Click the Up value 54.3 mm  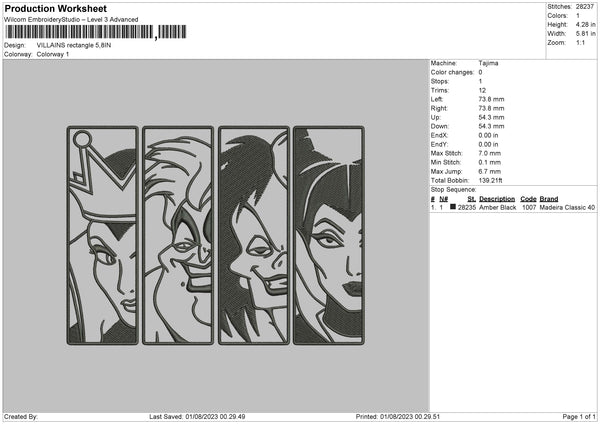[x=491, y=117]
